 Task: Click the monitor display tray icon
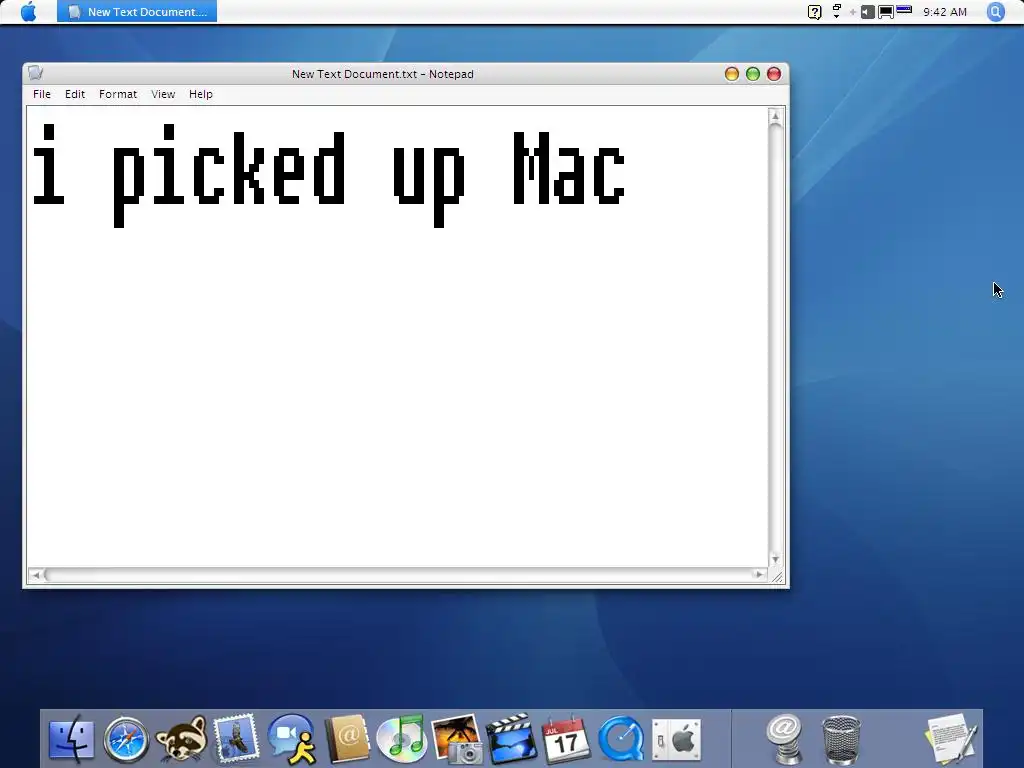click(886, 12)
